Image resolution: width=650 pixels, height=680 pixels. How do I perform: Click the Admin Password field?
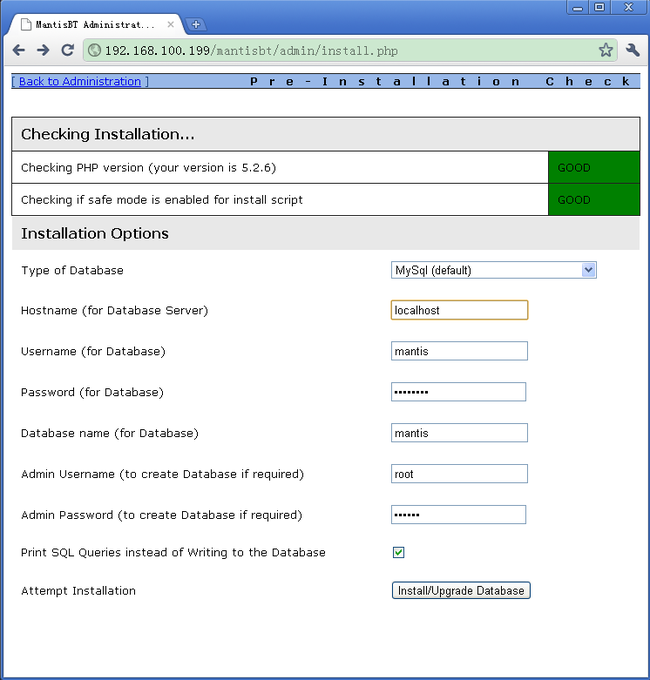click(458, 514)
